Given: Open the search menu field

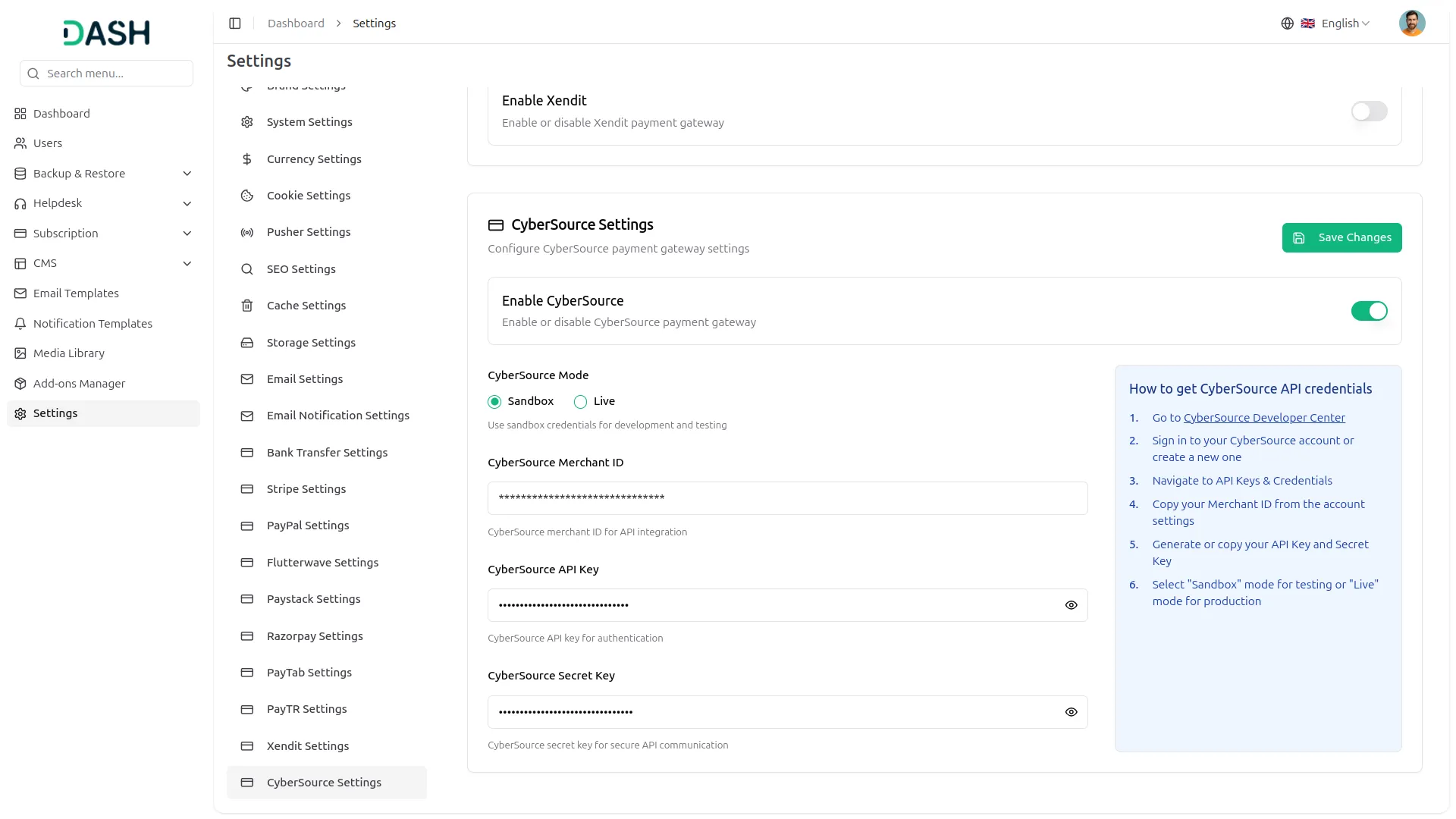Looking at the screenshot, I should (106, 73).
